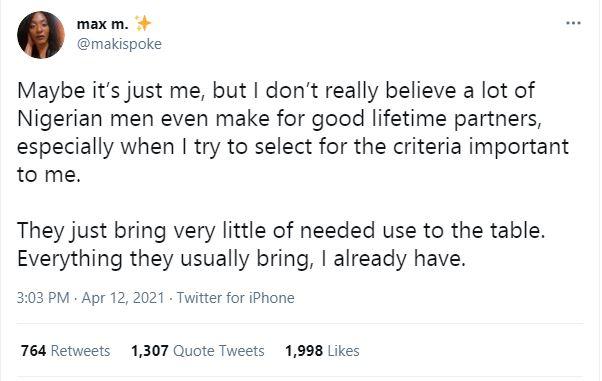Viewport: 602px width, 381px height.
Task: Click the line 'They just bring very little'
Action: click(281, 231)
